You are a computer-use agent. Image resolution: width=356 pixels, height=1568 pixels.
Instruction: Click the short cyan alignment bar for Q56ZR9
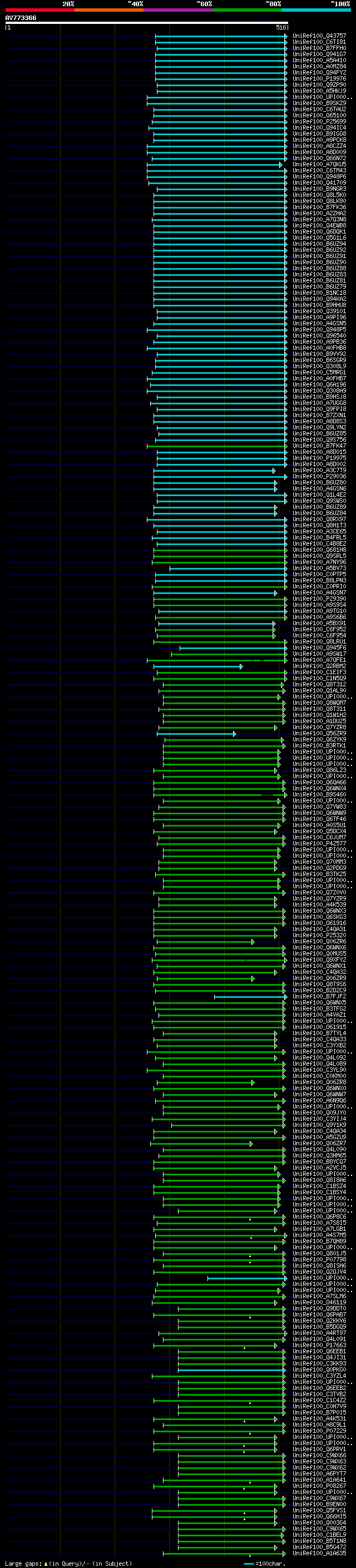pyautogui.click(x=196, y=734)
